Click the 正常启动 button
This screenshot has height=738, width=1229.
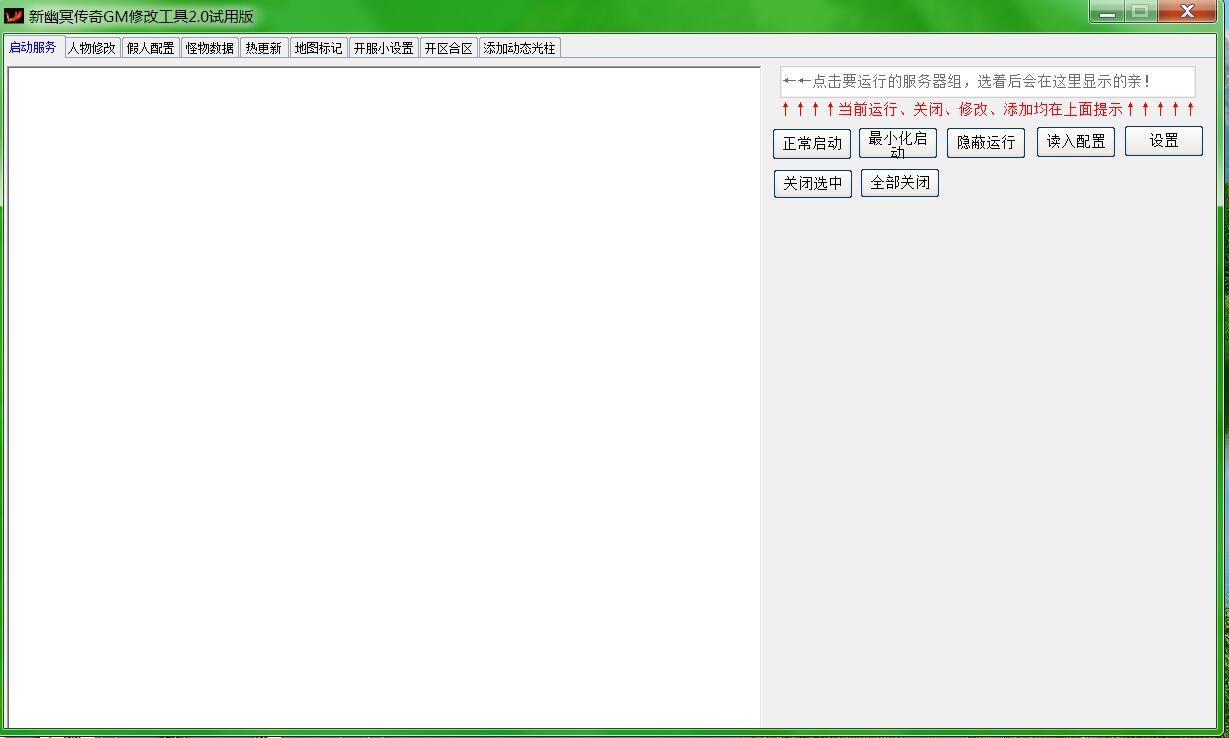[812, 144]
